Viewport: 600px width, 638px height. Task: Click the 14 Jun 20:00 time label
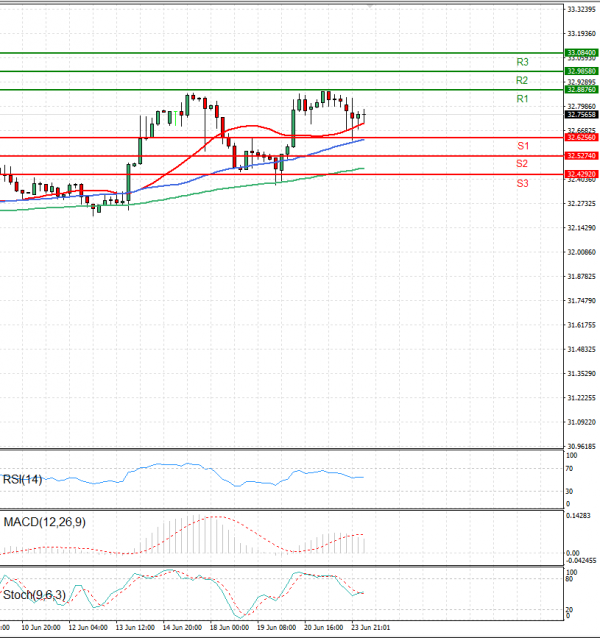tap(182, 627)
